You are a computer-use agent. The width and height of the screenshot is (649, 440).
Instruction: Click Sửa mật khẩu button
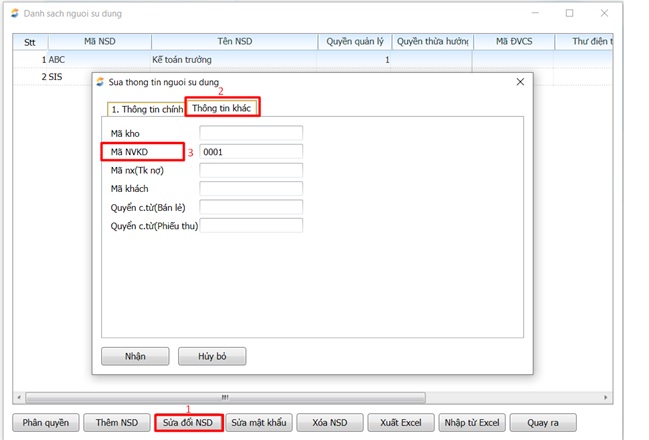pyautogui.click(x=259, y=423)
